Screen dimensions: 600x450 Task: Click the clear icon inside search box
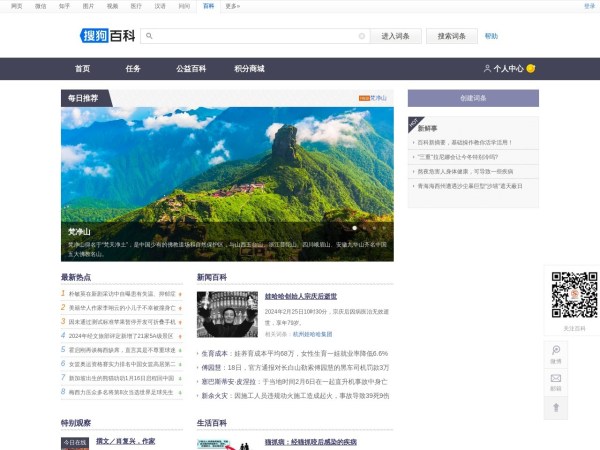coord(361,36)
